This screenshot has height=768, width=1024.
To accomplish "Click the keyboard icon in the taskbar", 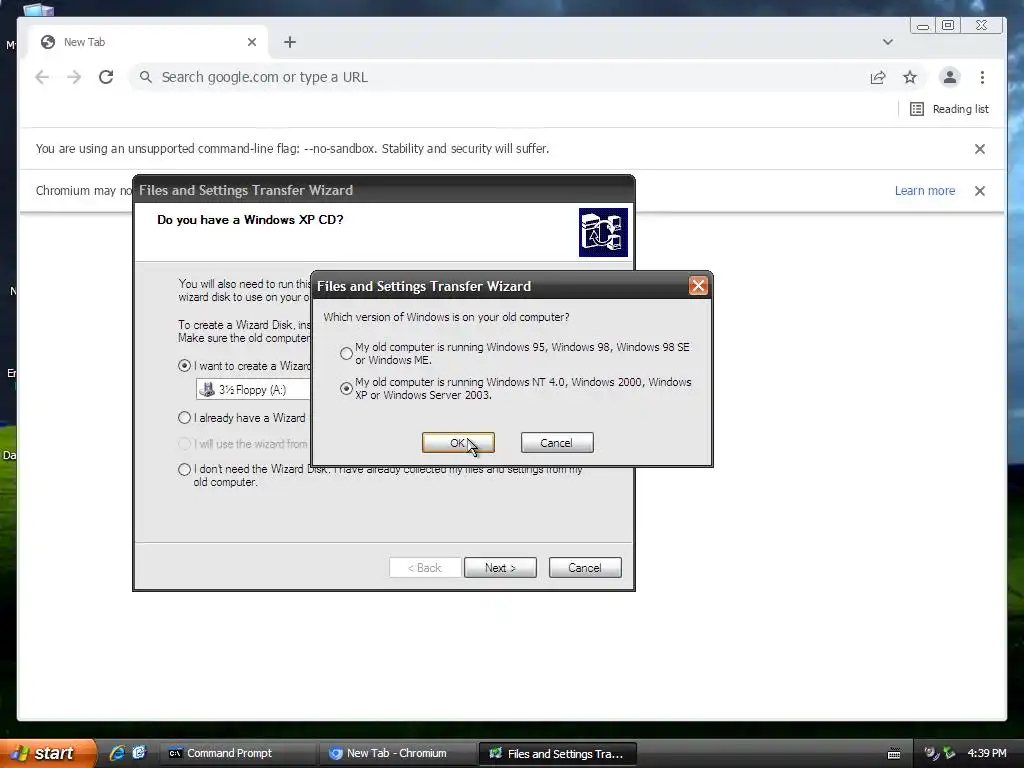I will [x=894, y=754].
